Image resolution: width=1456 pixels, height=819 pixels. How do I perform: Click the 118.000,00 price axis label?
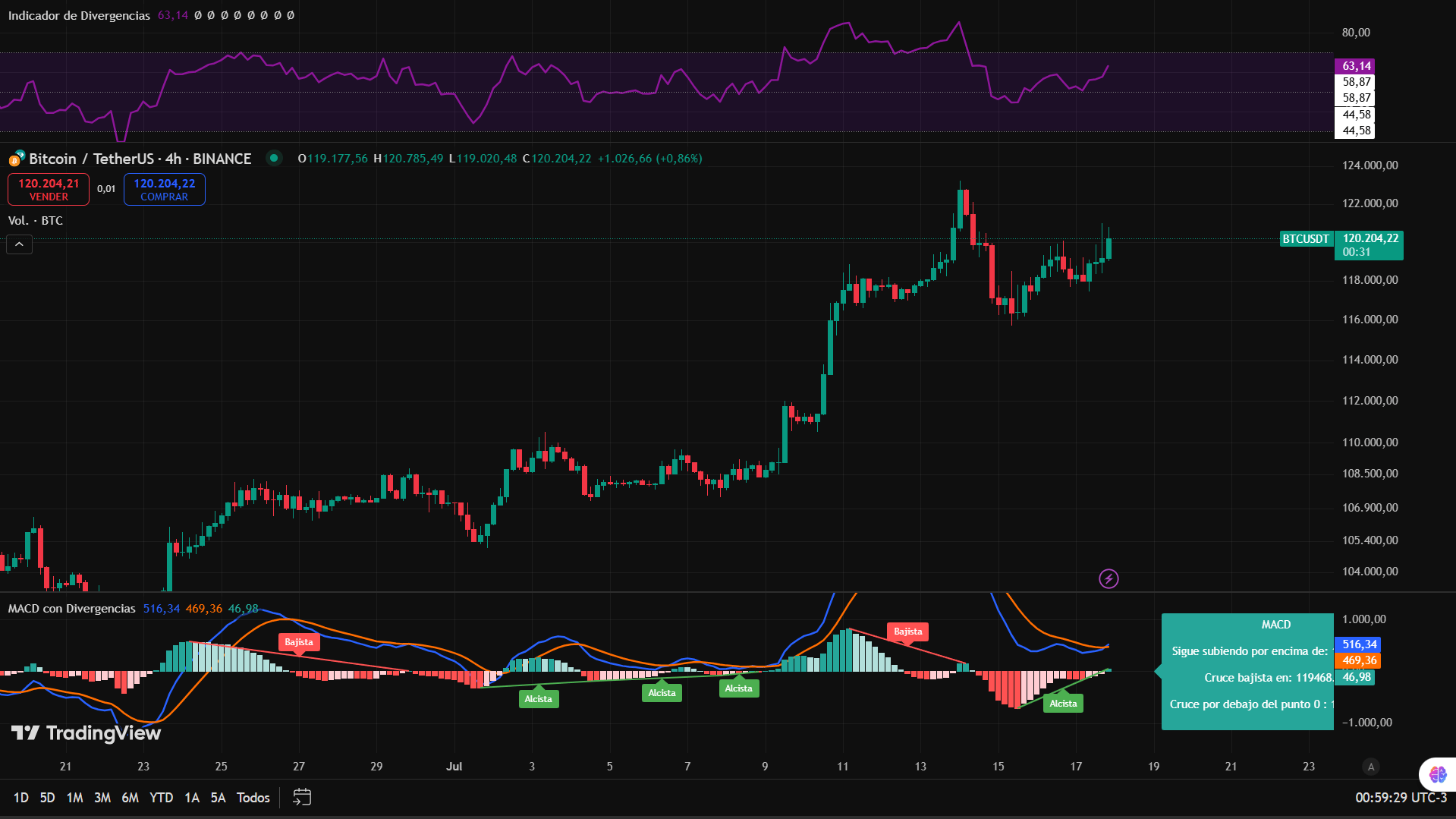[x=1370, y=280]
